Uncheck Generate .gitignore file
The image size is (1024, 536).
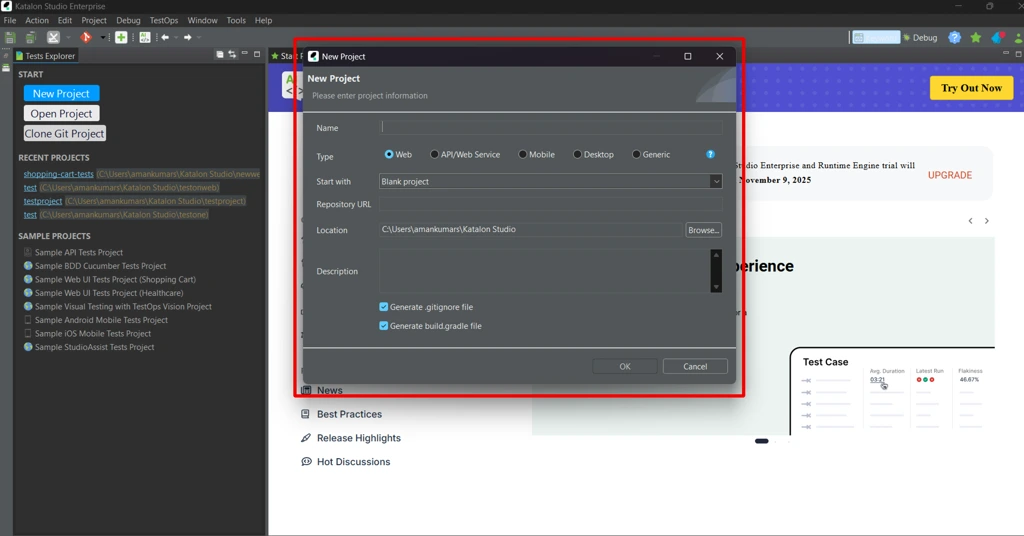tap(384, 307)
